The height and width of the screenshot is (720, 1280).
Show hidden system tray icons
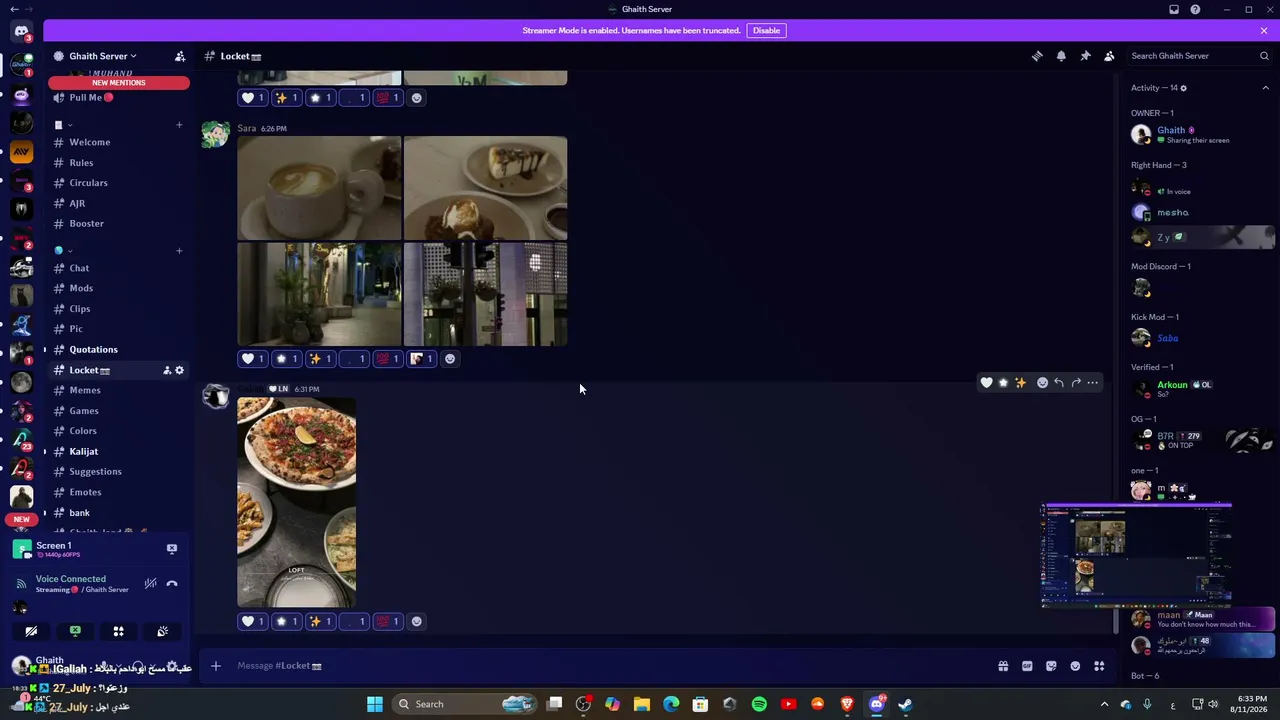[1104, 704]
